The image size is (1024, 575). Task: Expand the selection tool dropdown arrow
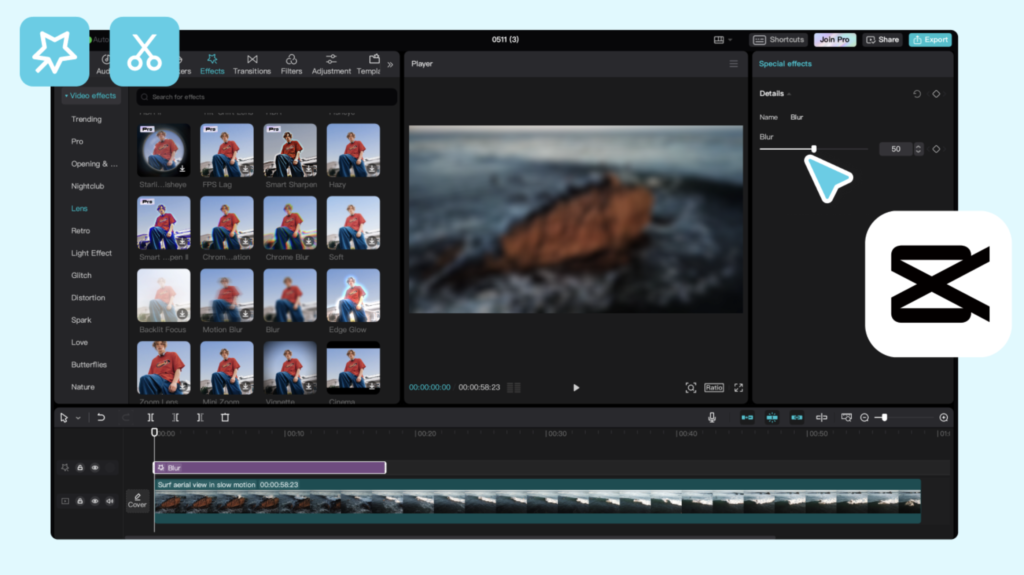point(78,418)
